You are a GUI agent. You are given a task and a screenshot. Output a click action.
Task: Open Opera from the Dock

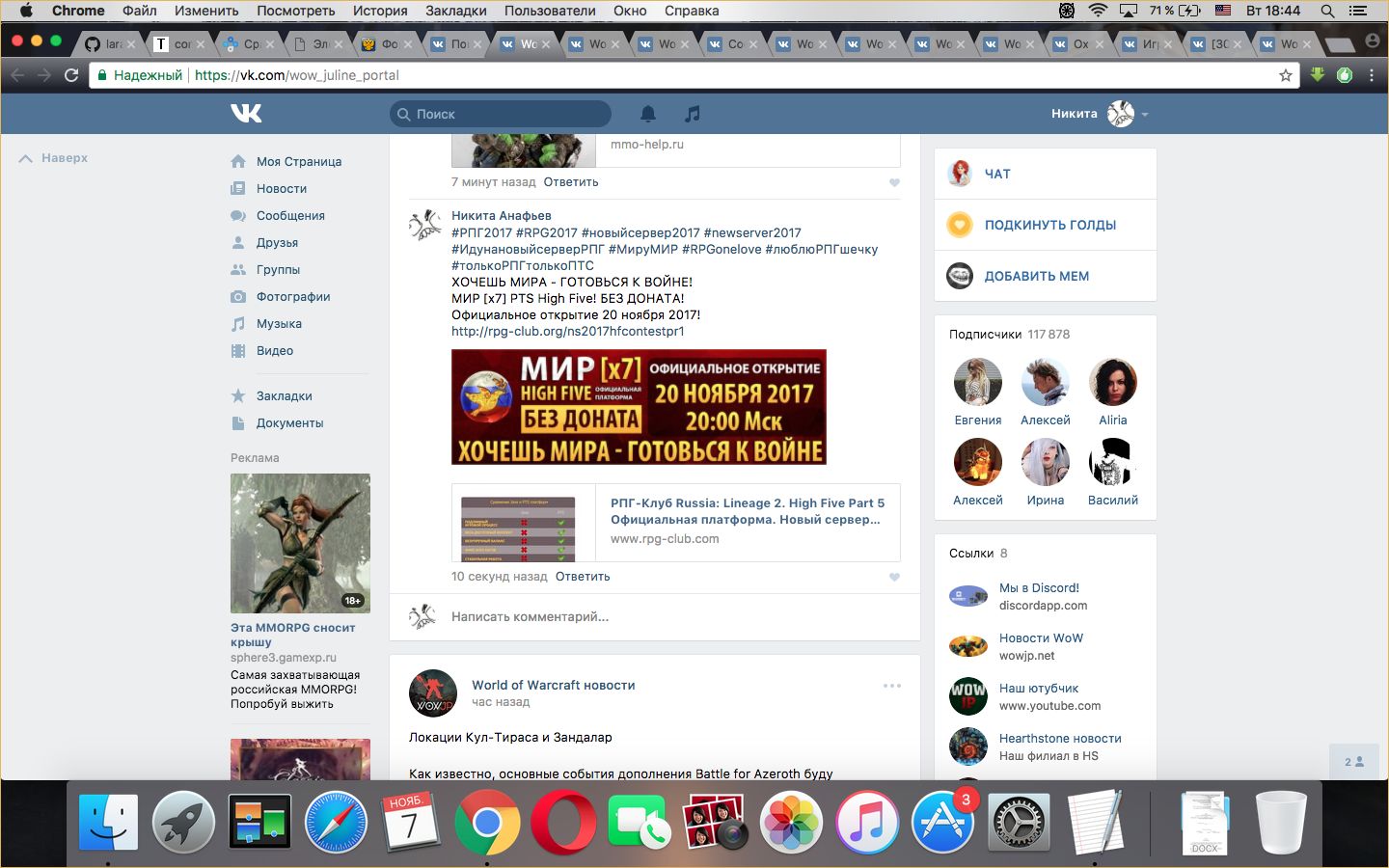point(563,823)
